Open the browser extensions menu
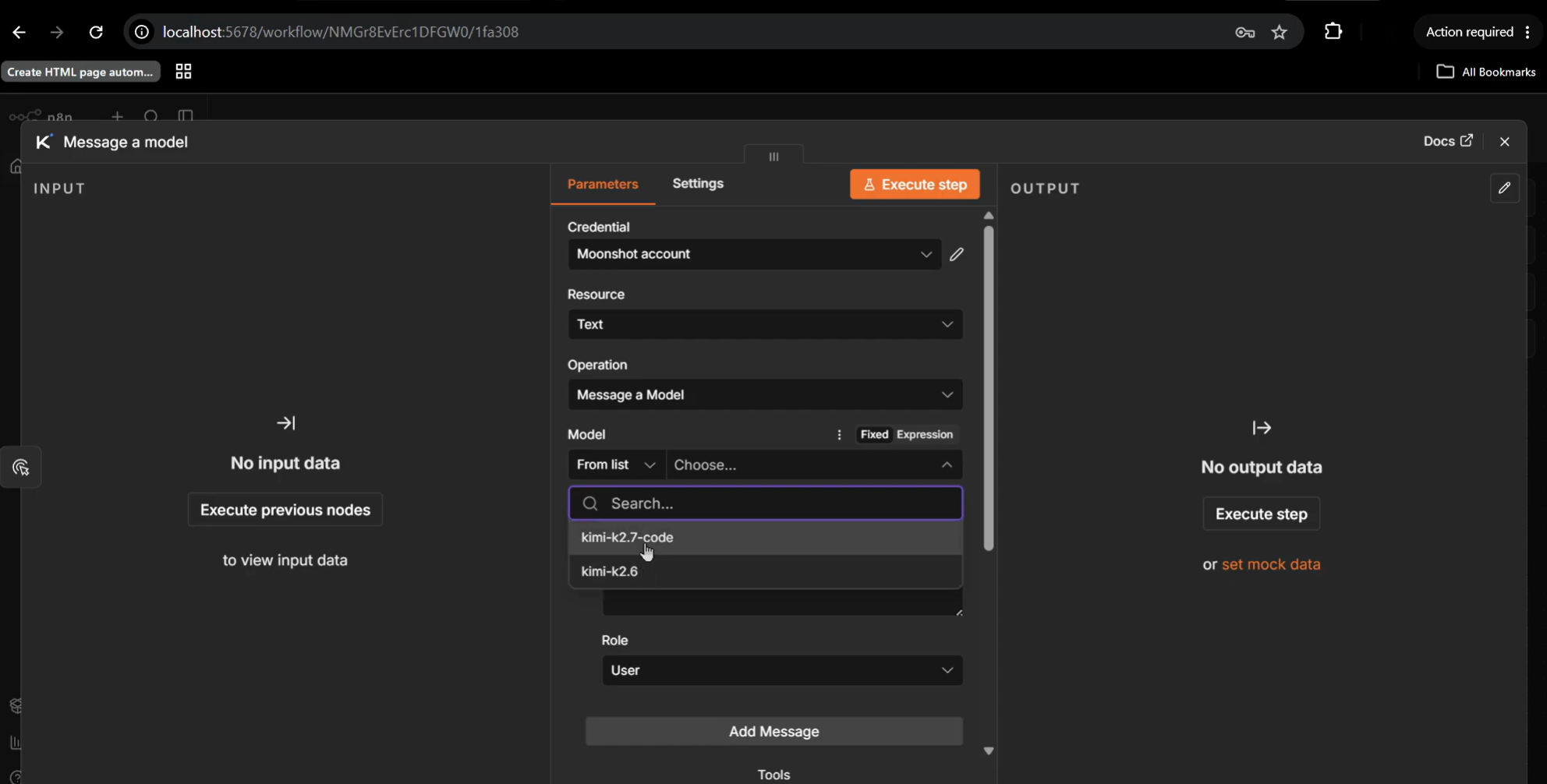Screen dimensions: 1547x784 [x=1333, y=31]
